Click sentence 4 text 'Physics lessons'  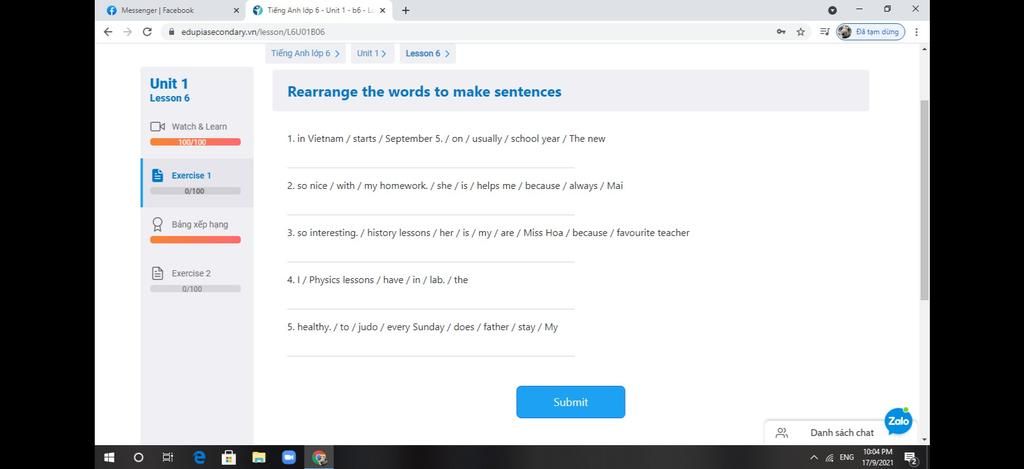[x=342, y=280]
